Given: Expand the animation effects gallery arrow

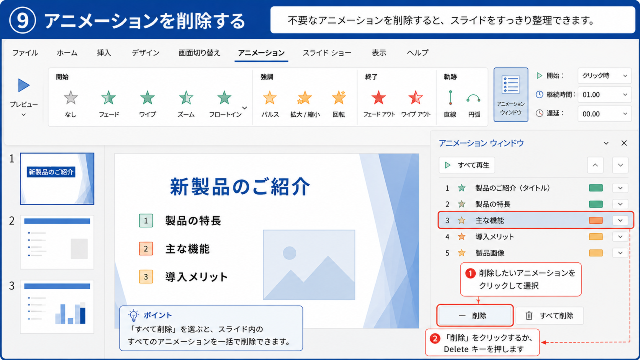Looking at the screenshot, I should click(244, 108).
